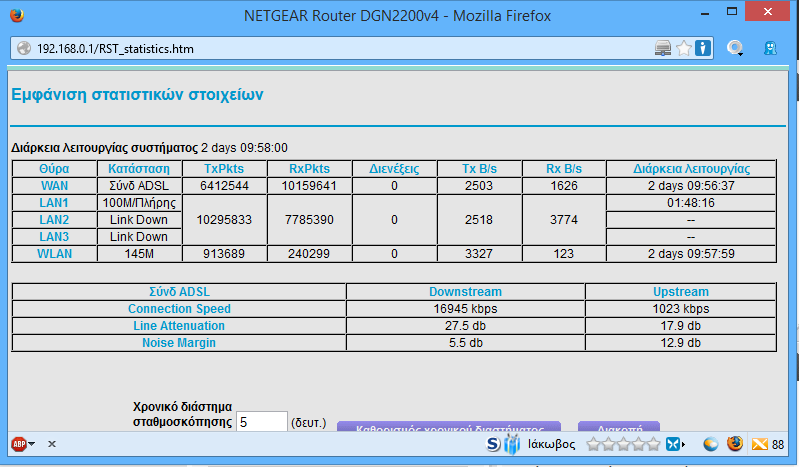
Task: Click the Connection Speed row label
Action: [179, 309]
